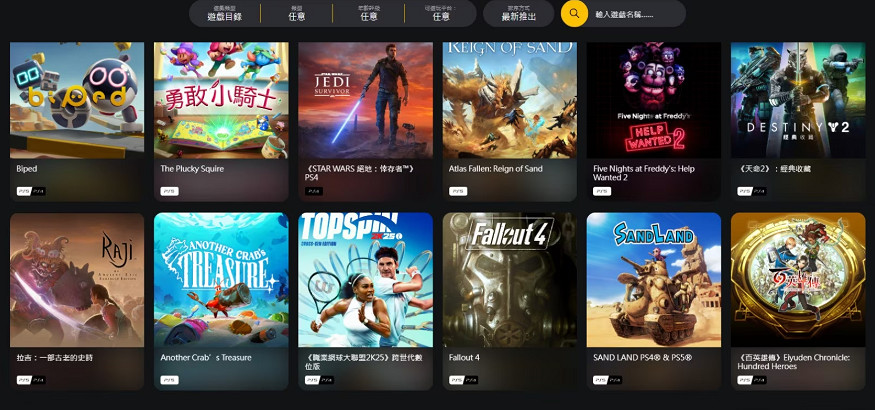The width and height of the screenshot is (875, 410).
Task: Open The Plucky Squire title link
Action: (192, 168)
